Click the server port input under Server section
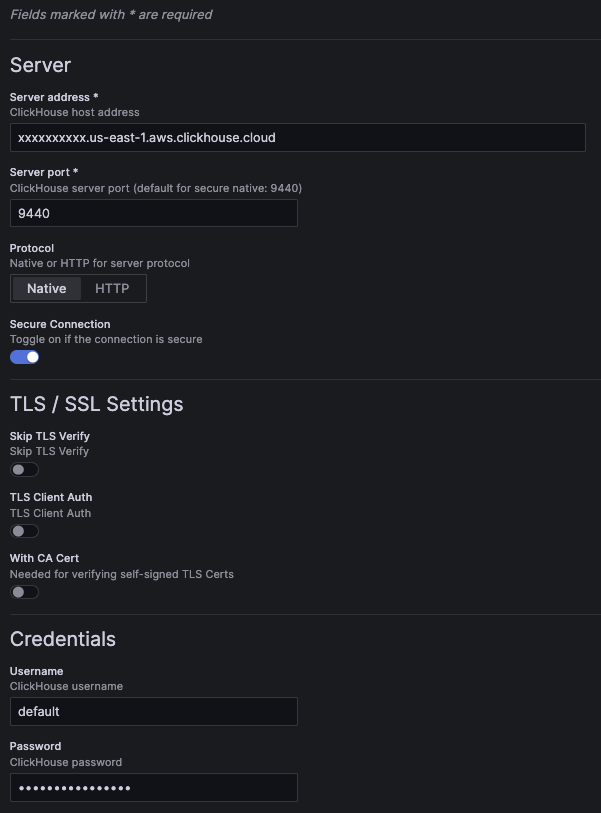The width and height of the screenshot is (601, 813). pos(153,213)
